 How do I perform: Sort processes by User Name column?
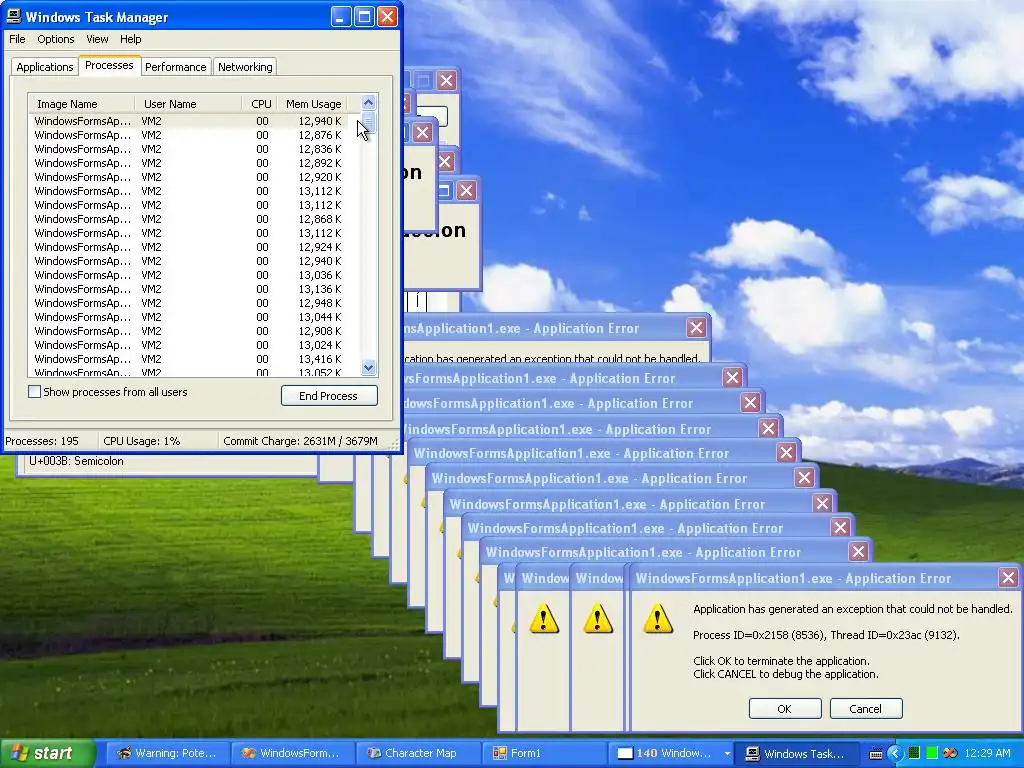pos(188,104)
